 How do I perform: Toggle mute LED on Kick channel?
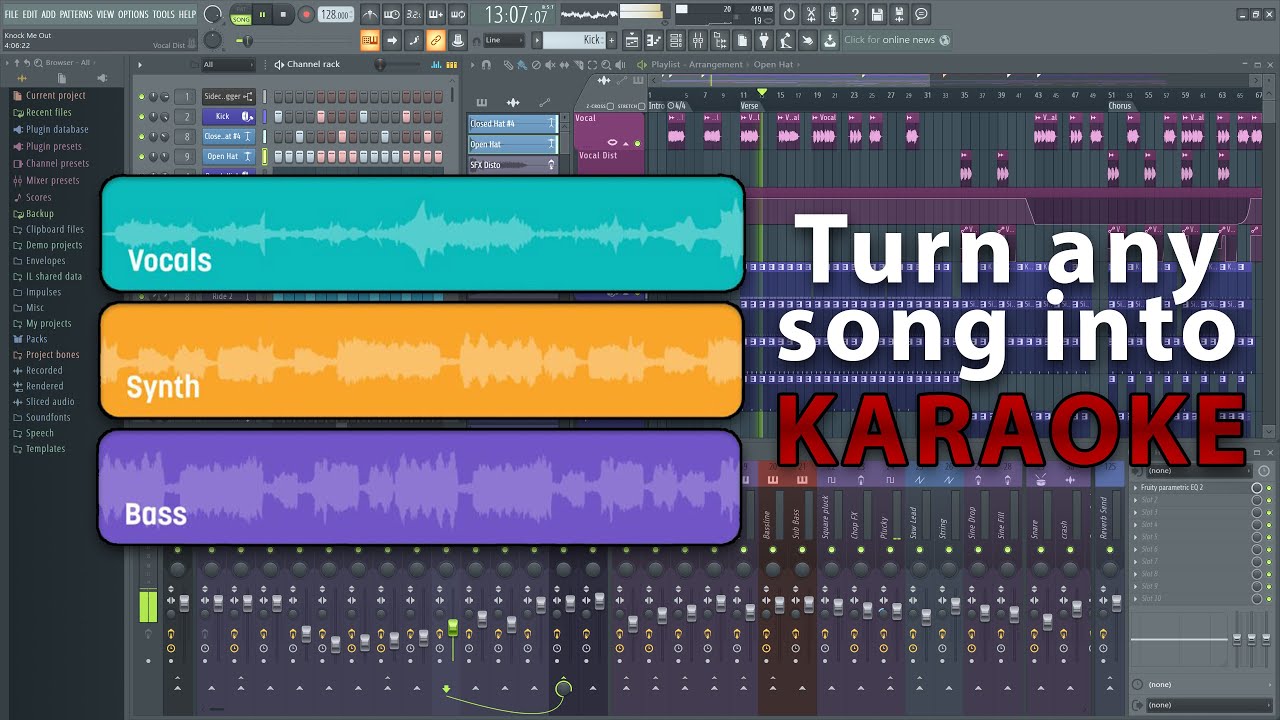pos(141,117)
